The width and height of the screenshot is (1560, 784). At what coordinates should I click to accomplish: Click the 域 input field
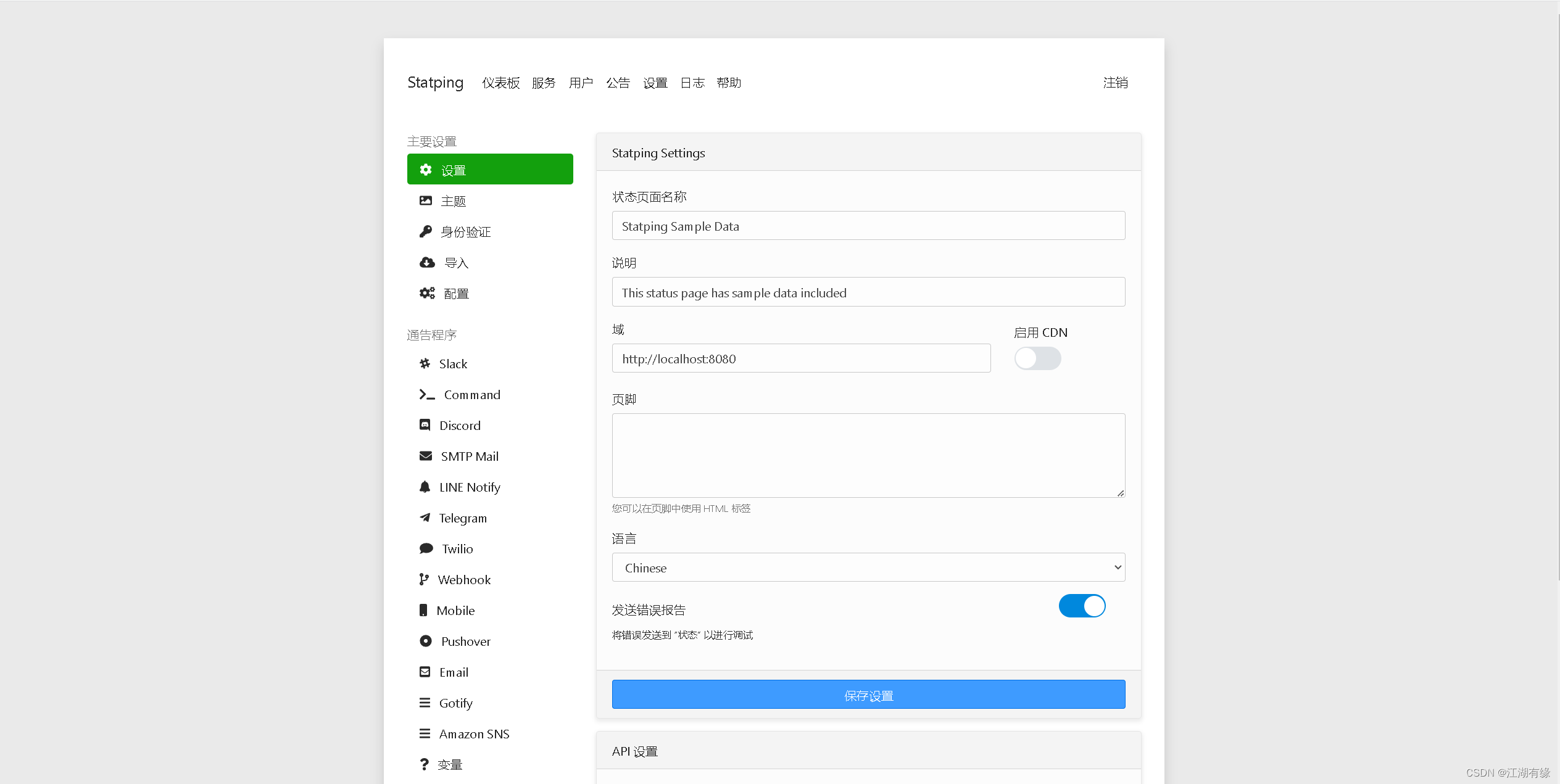[799, 359]
